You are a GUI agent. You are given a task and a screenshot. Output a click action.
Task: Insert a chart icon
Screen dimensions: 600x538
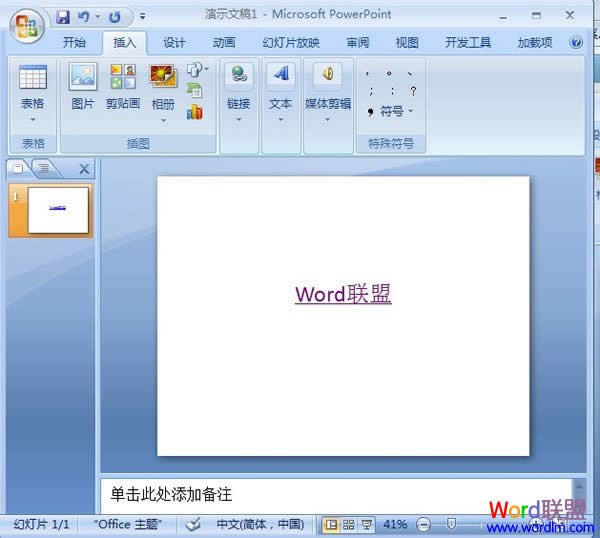[194, 112]
